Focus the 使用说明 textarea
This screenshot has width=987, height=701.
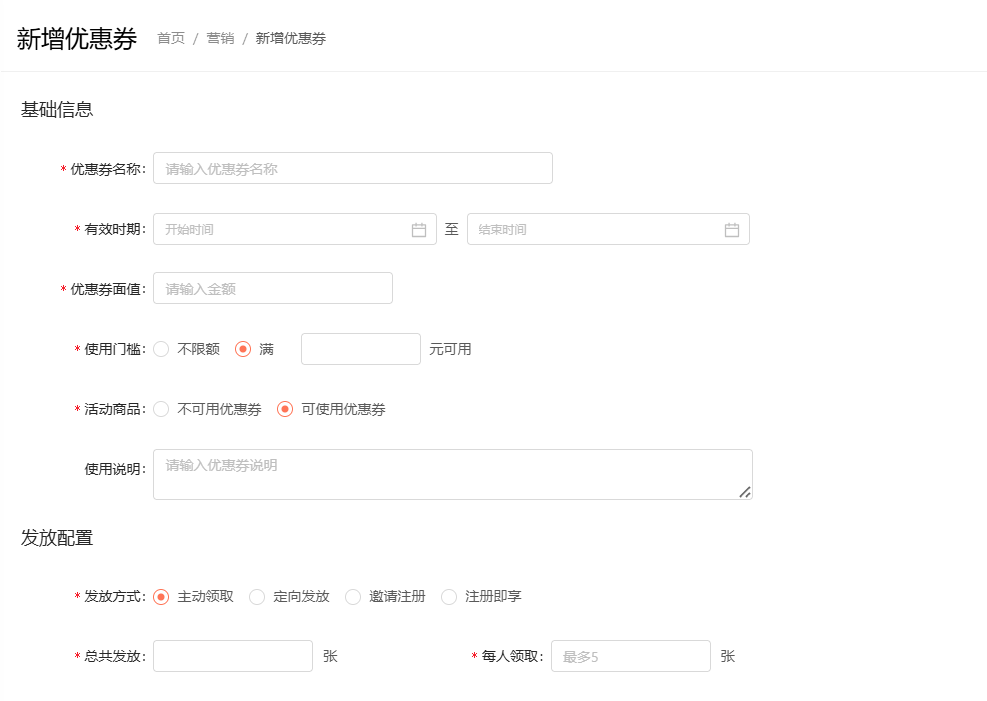click(x=453, y=474)
